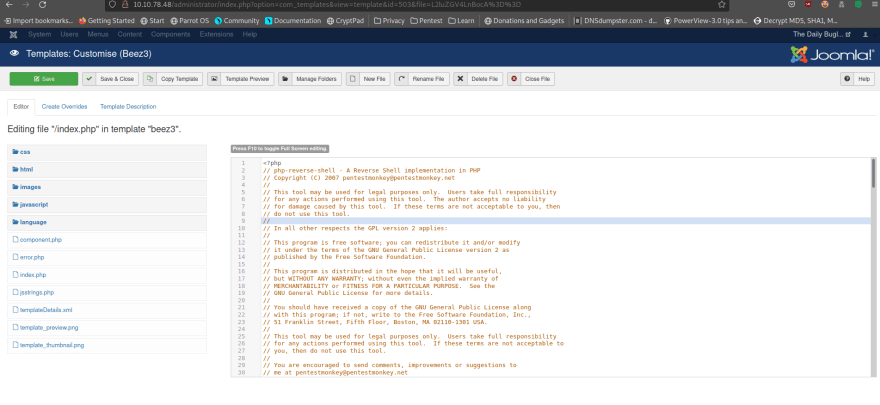
Task: Switch to Template Description tab
Action: point(128,107)
